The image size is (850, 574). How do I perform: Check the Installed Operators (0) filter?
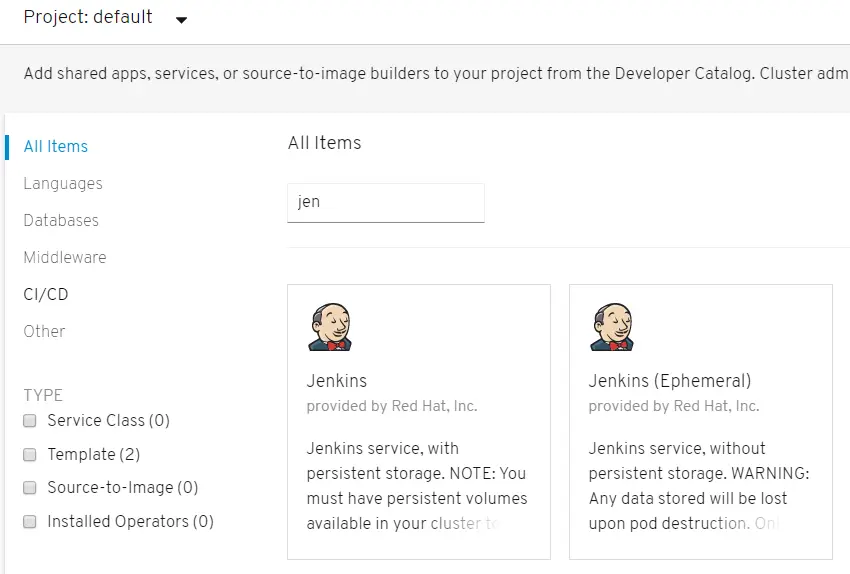pos(30,522)
